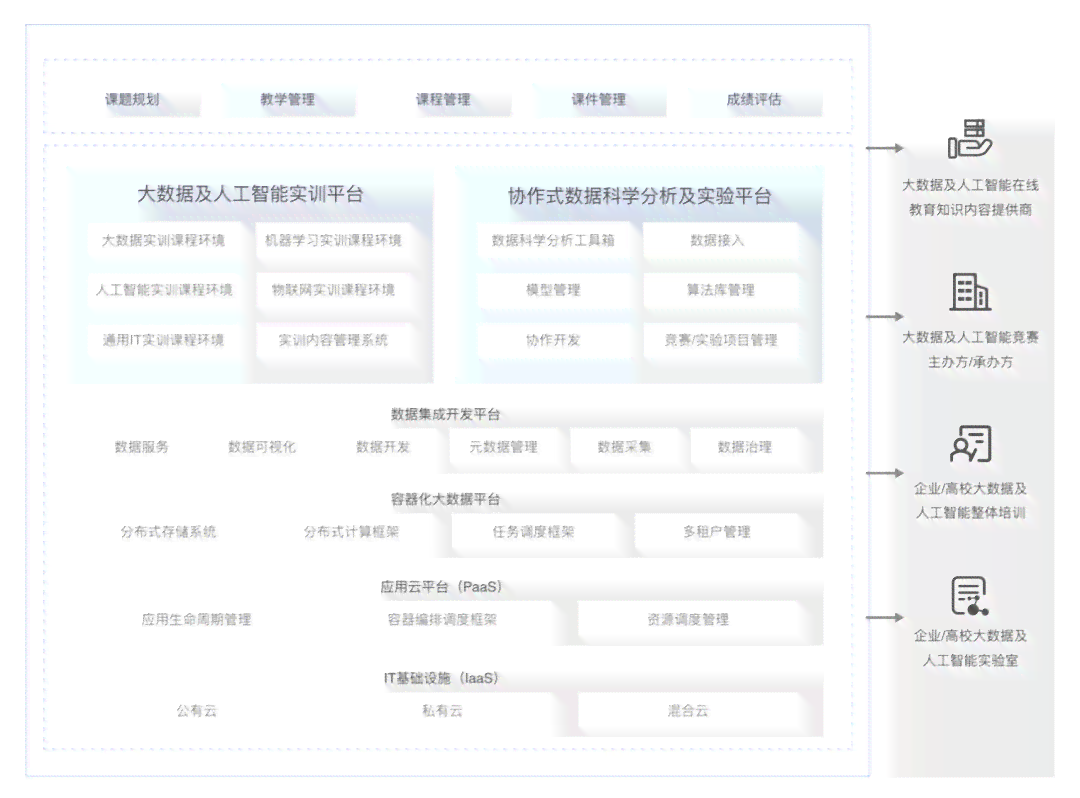Click 数据开发 item
The height and width of the screenshot is (798, 1080).
[383, 447]
